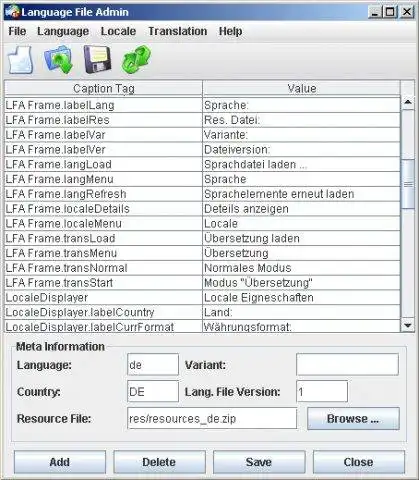This screenshot has width=419, height=480.
Task: Click the Caption Tag column header
Action: tap(104, 88)
